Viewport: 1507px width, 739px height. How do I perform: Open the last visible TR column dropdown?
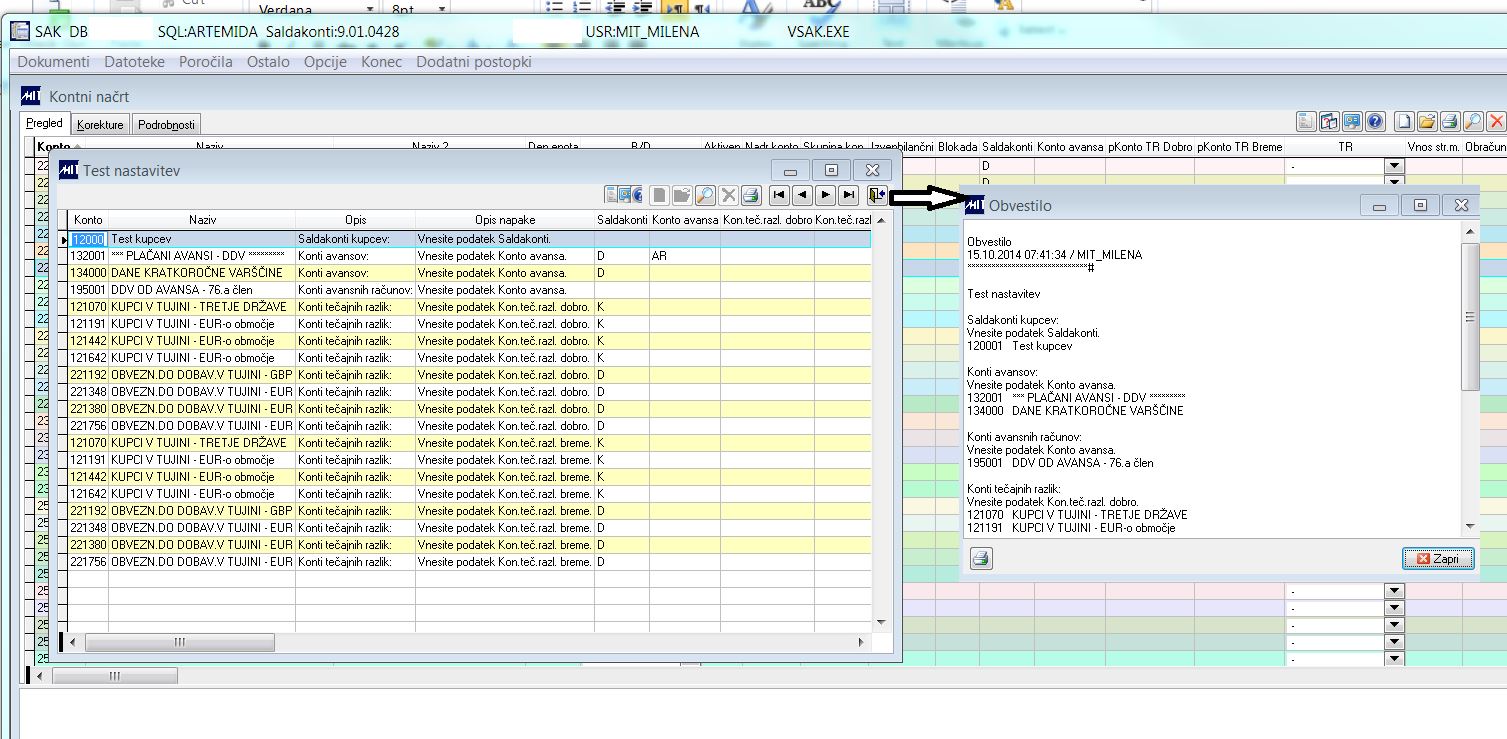(1394, 659)
